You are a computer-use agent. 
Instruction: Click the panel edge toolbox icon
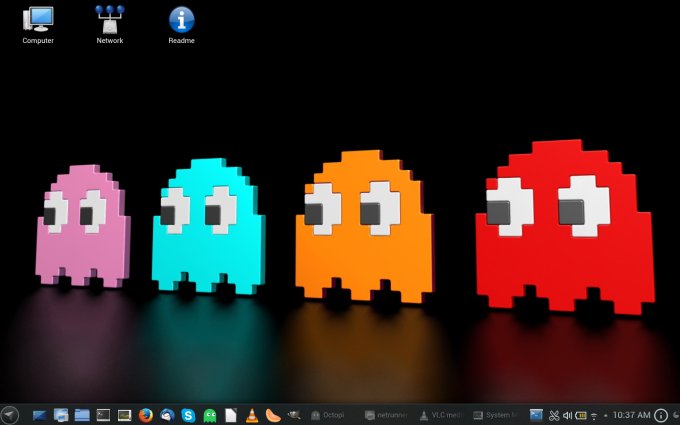(675, 415)
